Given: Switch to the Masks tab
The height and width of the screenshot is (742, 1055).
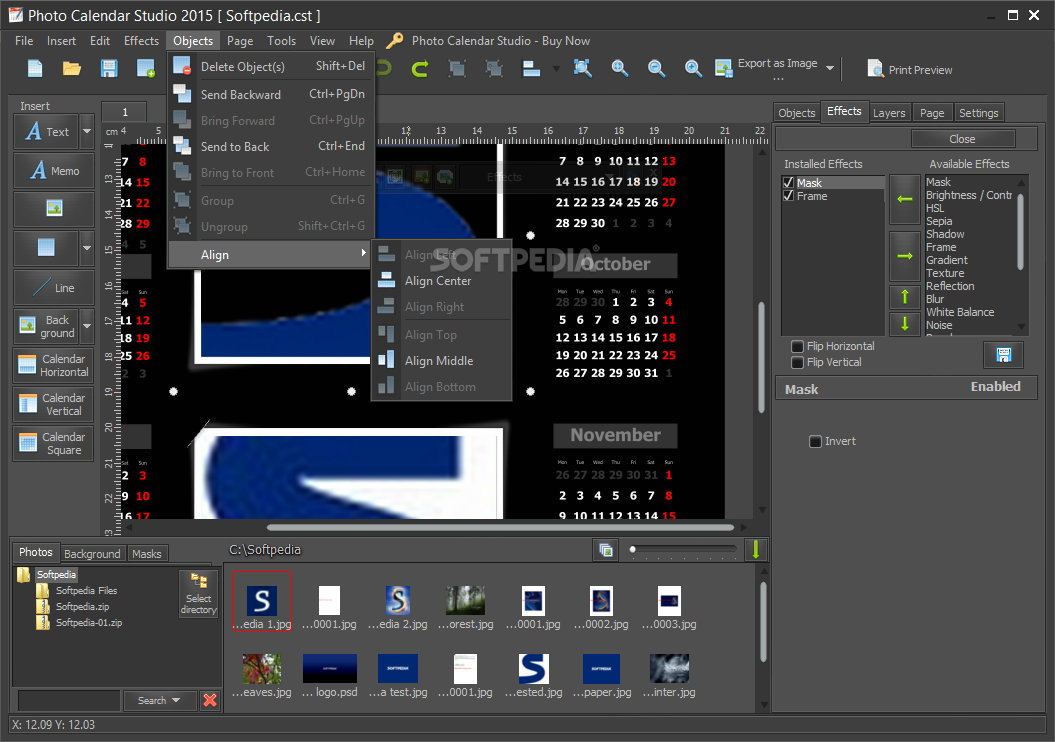Looking at the screenshot, I should pos(147,554).
